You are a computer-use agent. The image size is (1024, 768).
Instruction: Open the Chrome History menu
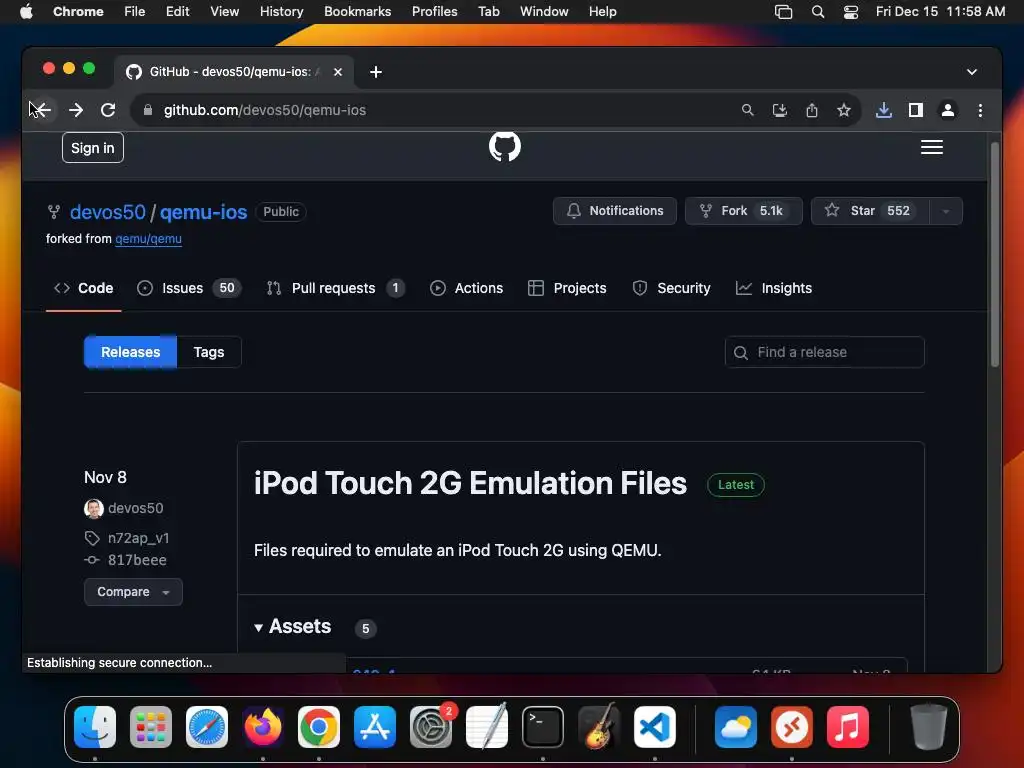[x=281, y=12]
